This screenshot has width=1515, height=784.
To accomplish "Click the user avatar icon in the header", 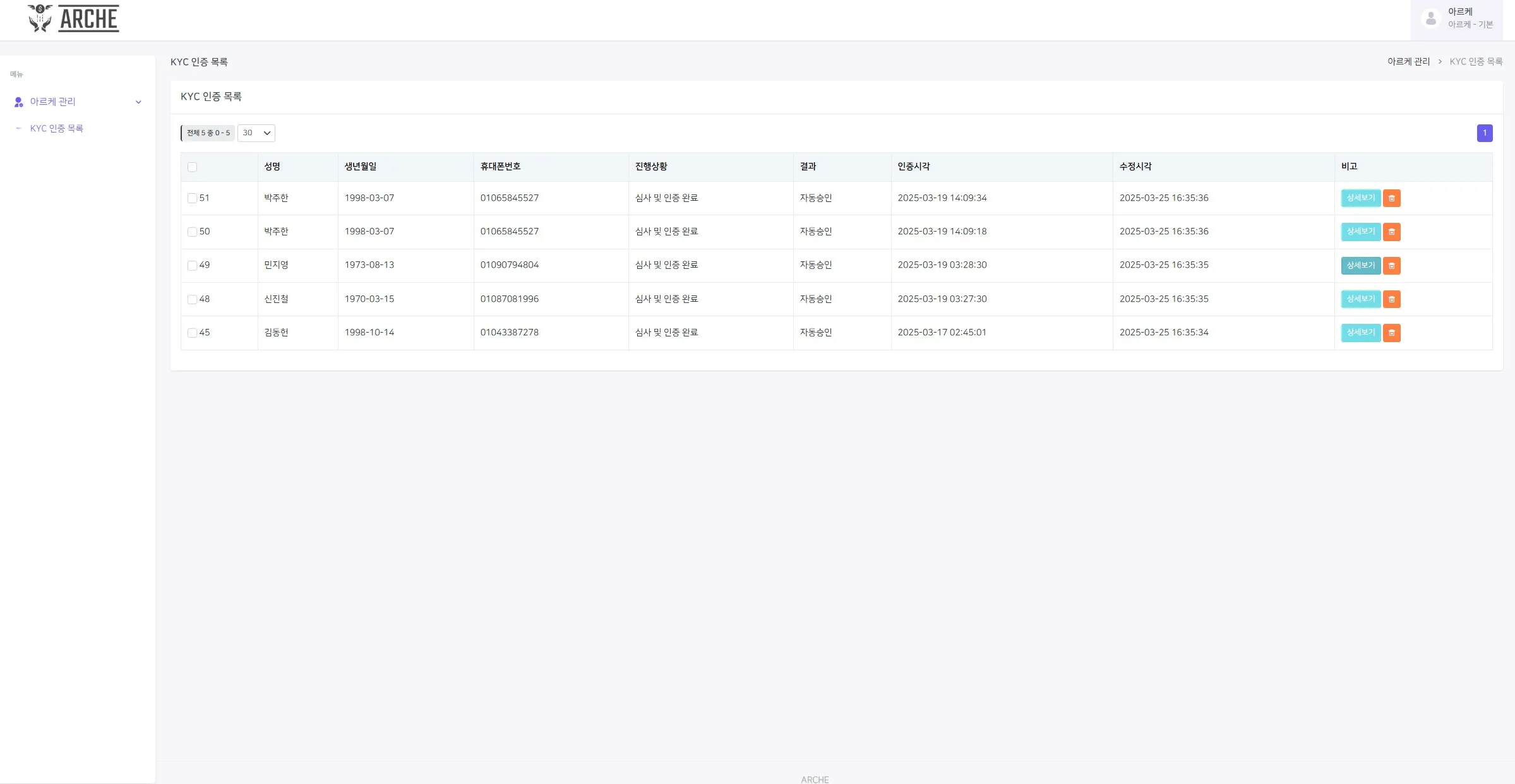I will (1431, 18).
